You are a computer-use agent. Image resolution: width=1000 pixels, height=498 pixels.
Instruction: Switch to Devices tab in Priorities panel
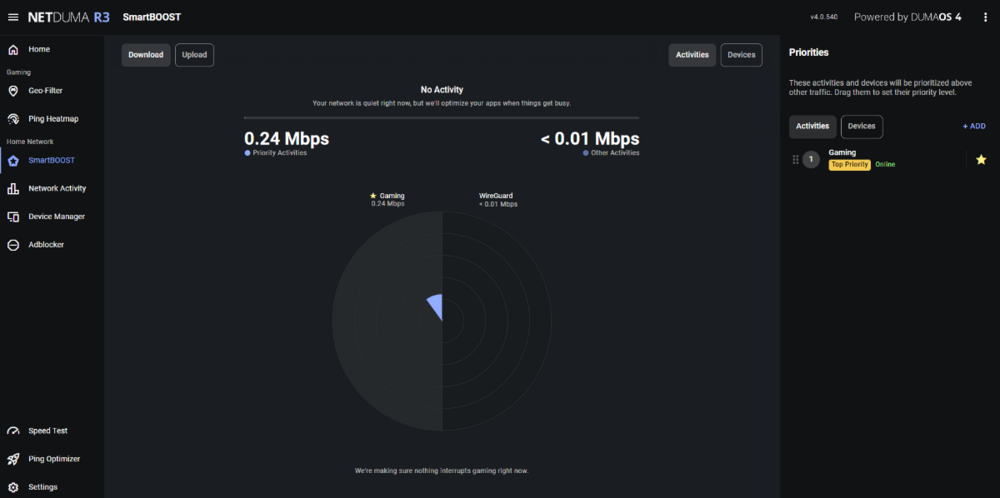point(861,126)
